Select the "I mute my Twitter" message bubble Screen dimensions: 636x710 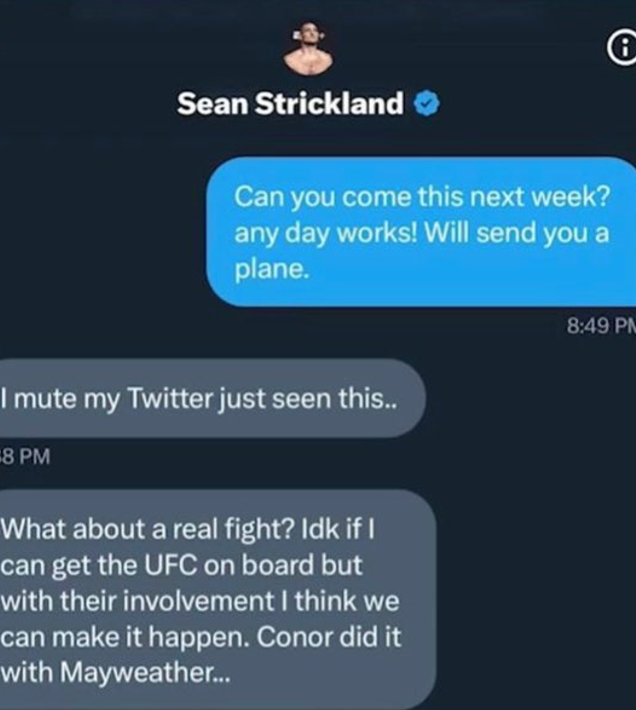[x=212, y=398]
